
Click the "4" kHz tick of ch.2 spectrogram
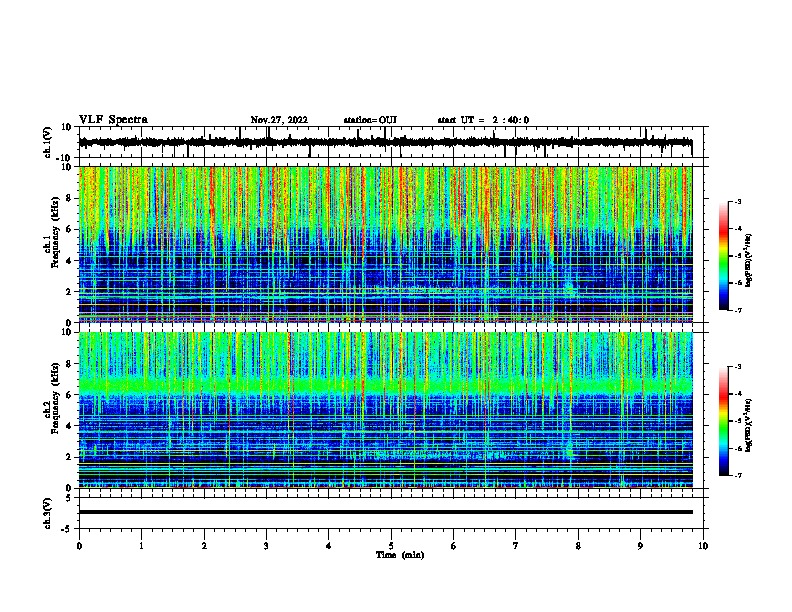click(70, 426)
